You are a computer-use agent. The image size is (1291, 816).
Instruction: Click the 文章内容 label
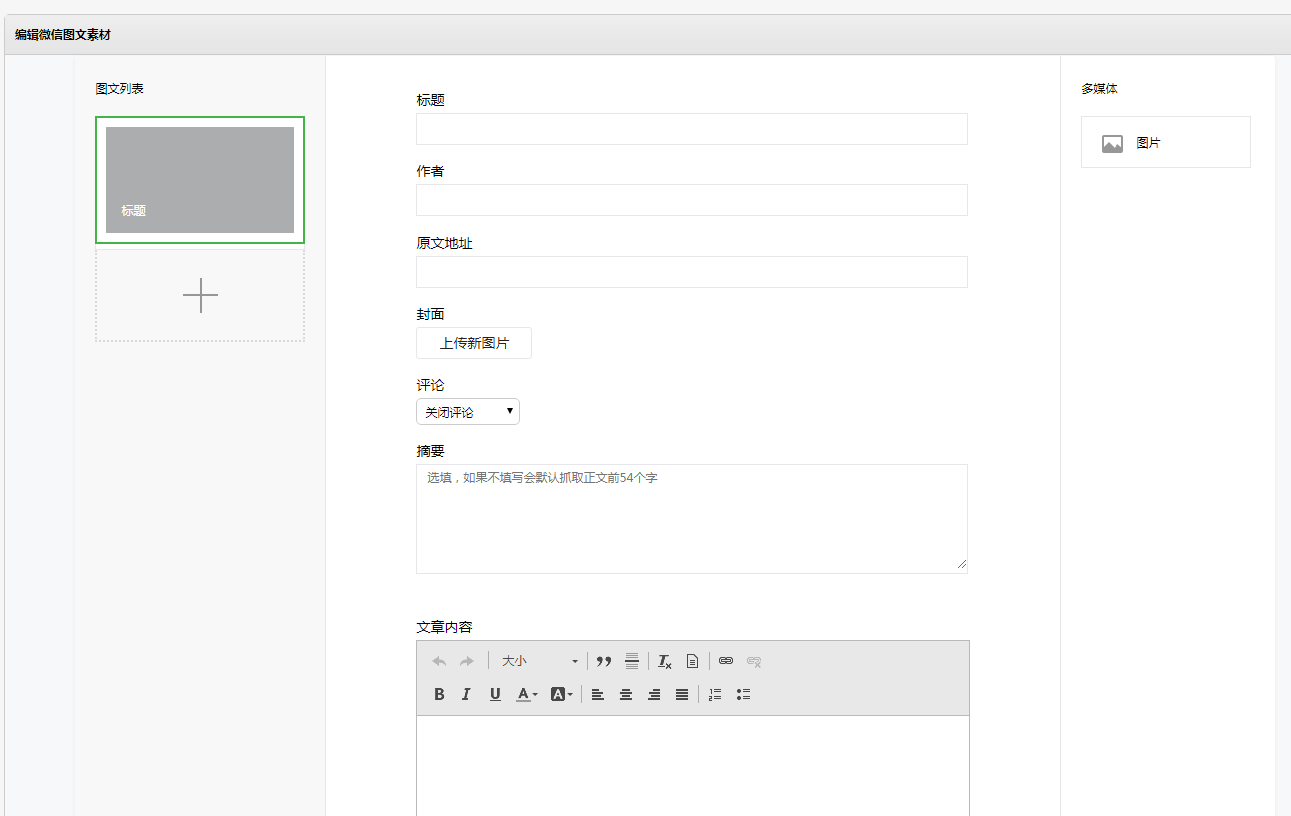point(444,628)
